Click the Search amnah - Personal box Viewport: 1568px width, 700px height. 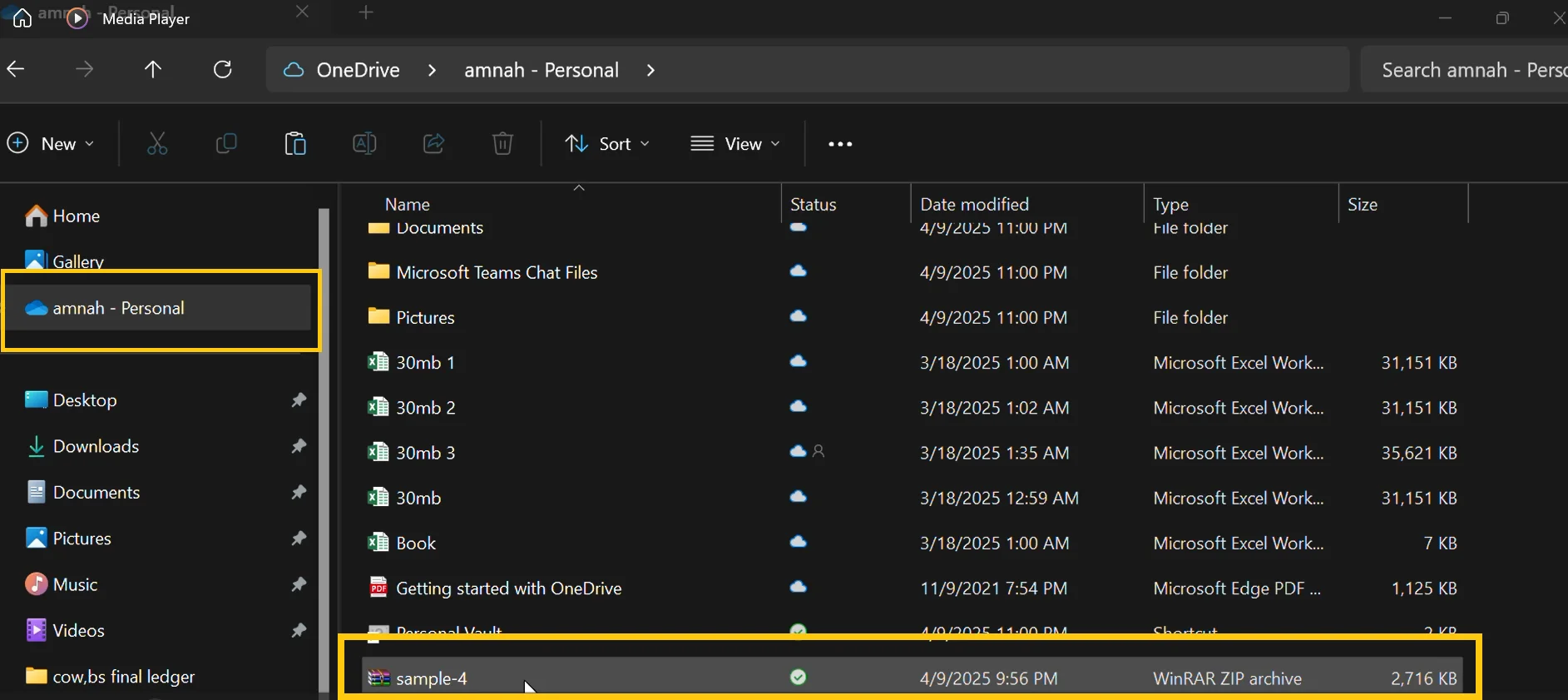click(x=1464, y=70)
